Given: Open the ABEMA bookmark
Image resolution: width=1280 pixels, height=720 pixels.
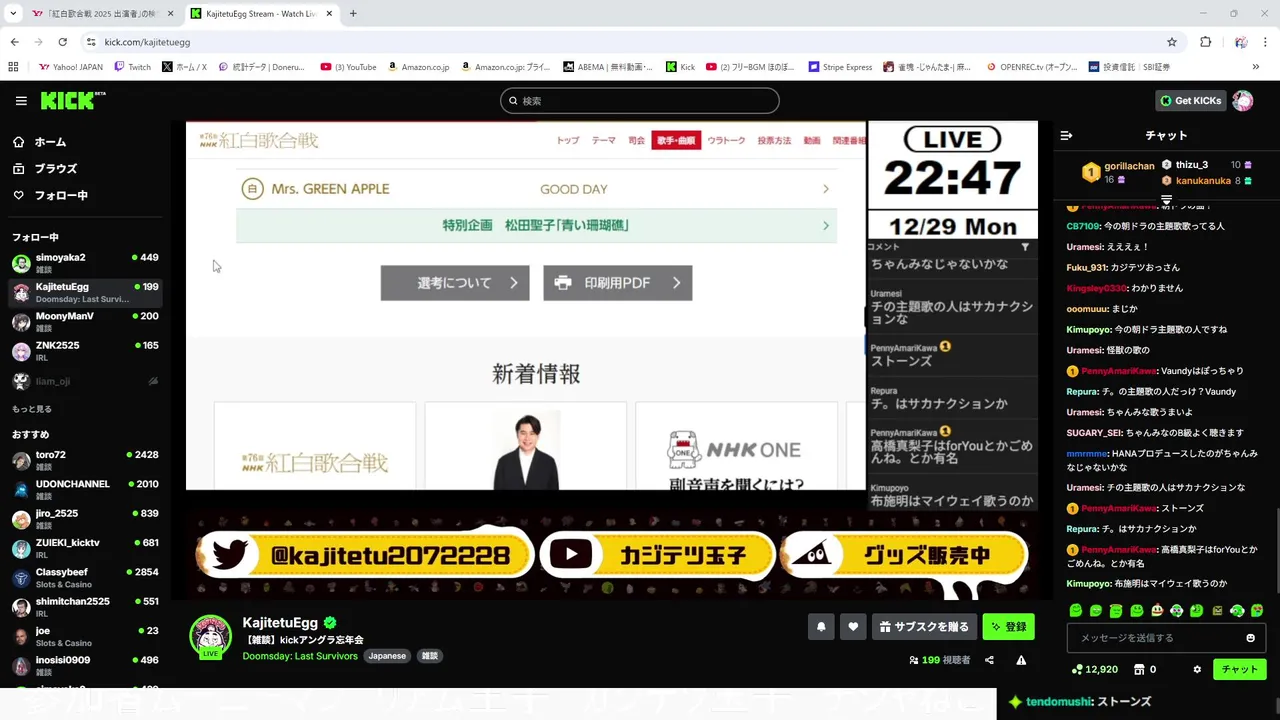Looking at the screenshot, I should (x=608, y=67).
